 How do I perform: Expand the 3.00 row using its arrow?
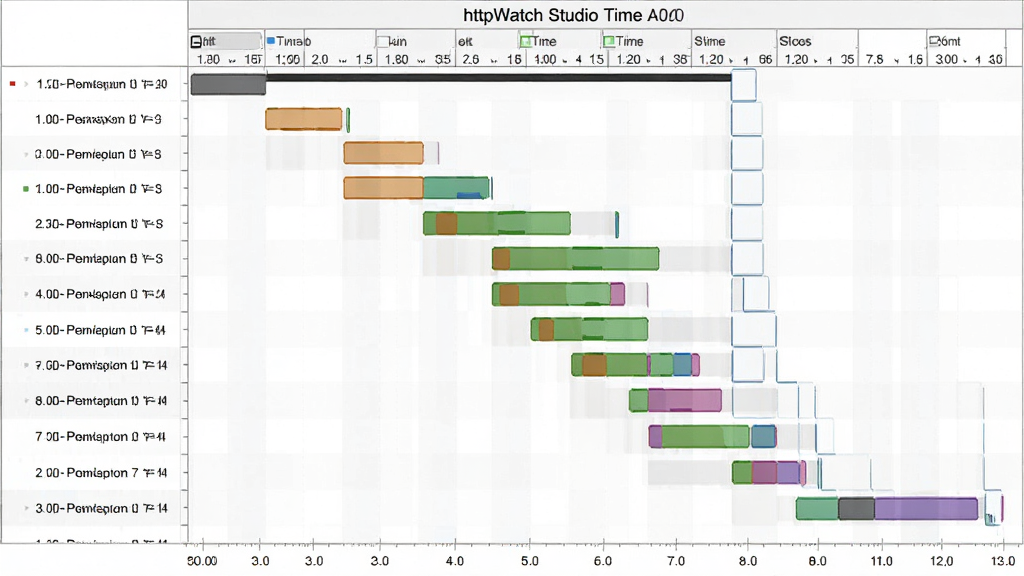click(26, 508)
